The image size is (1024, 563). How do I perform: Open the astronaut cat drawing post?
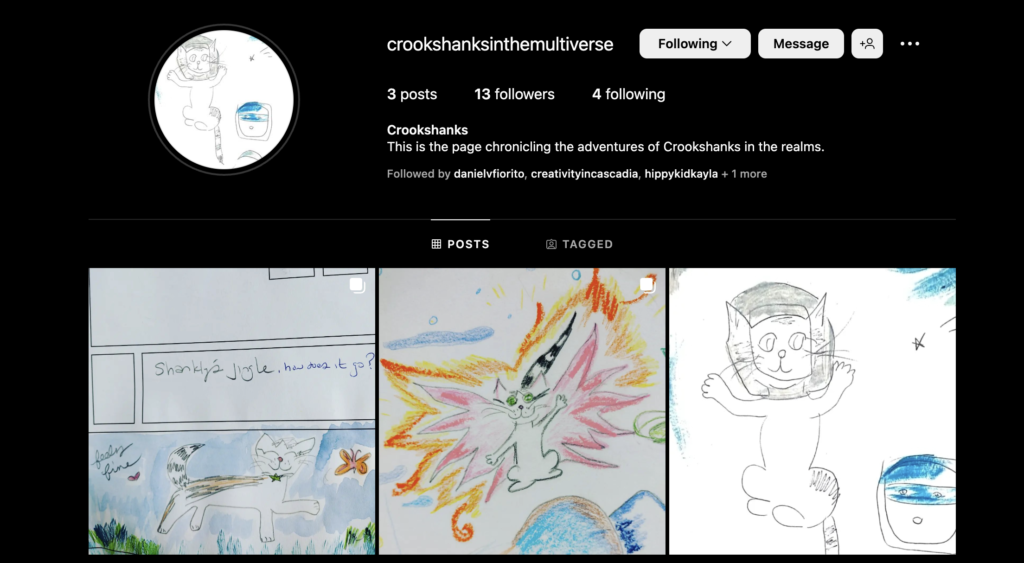coord(812,411)
